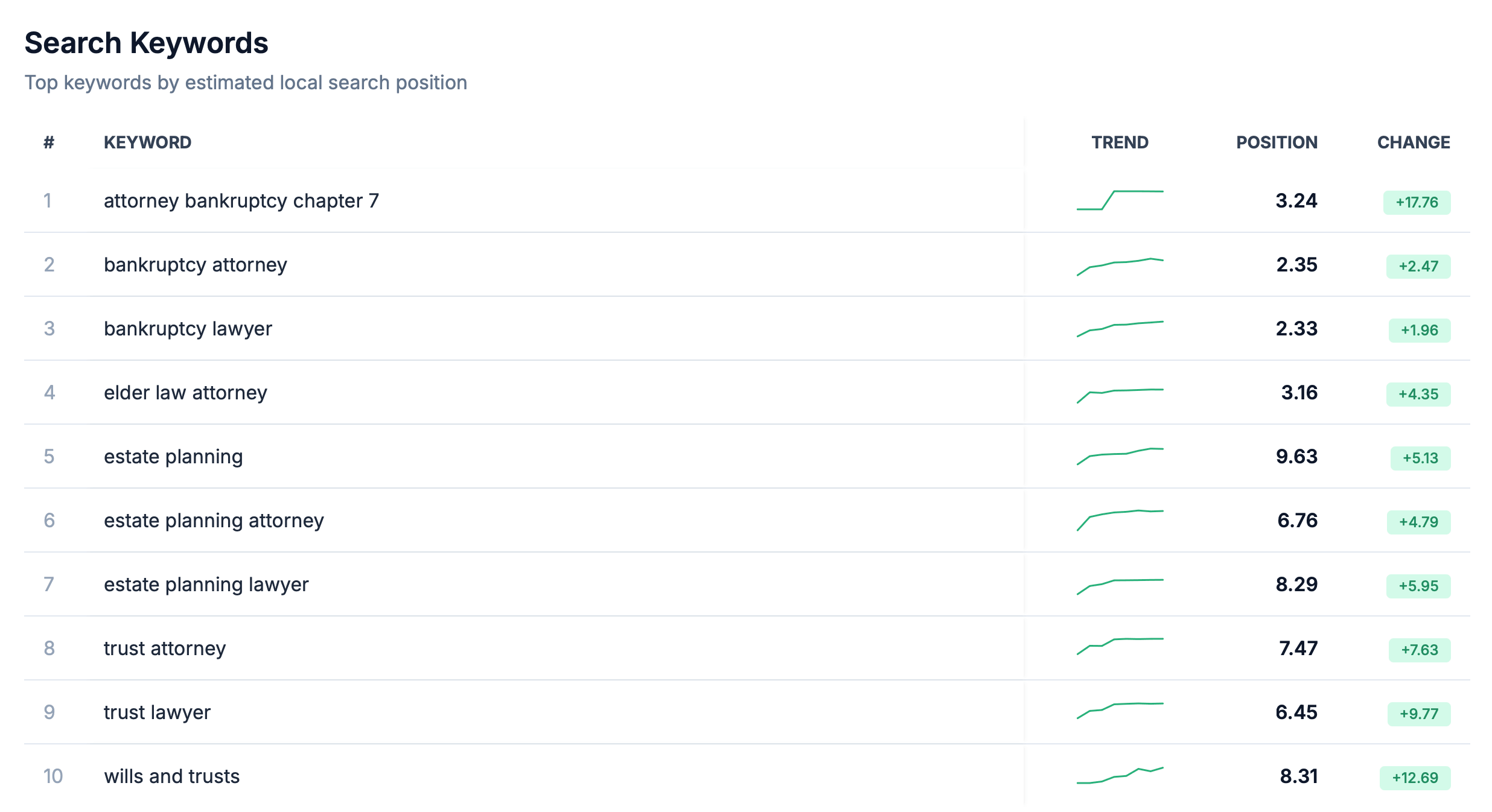Click position value 6.45
The width and height of the screenshot is (1492, 812).
(1296, 712)
